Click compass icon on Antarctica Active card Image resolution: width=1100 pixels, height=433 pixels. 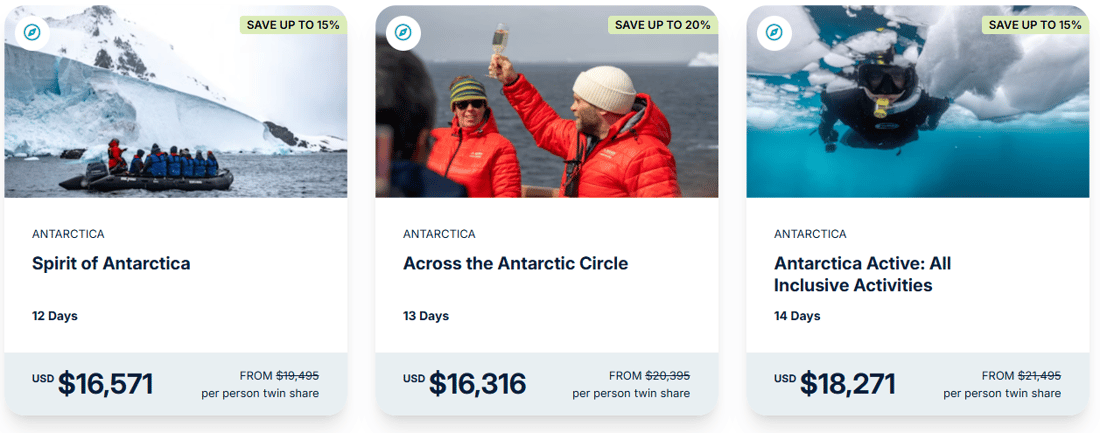(774, 32)
